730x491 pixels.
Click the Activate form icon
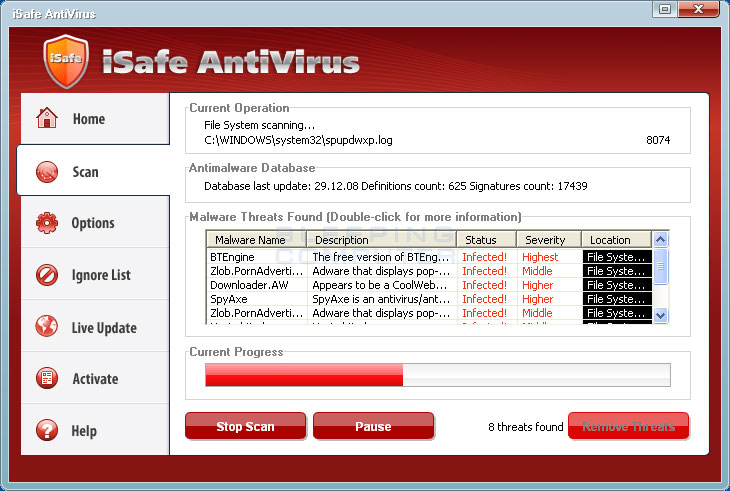[x=47, y=378]
